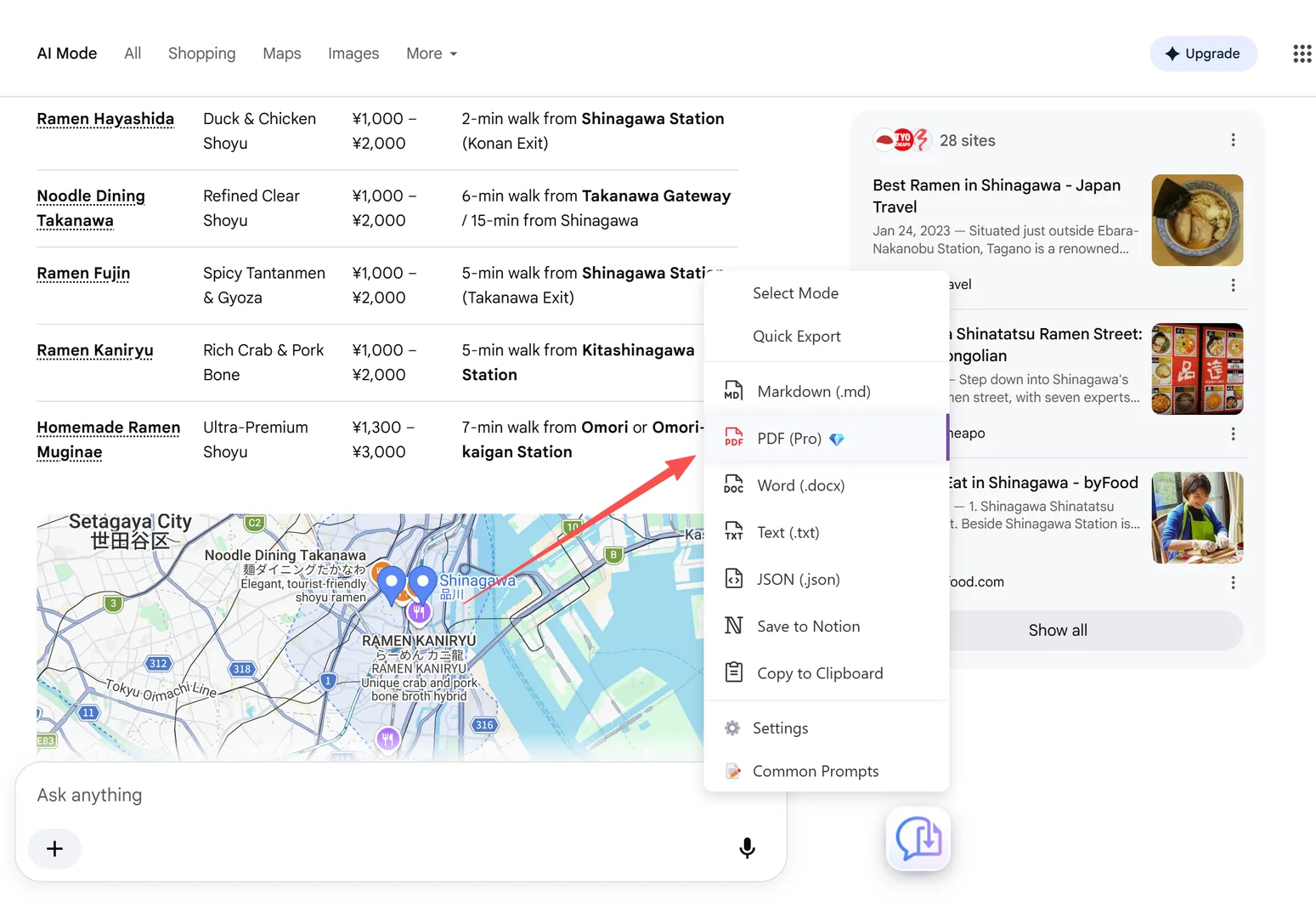Screen dimensions: 1316x918
Task: Open three-dot menu beside 28 sites
Action: 1233,139
